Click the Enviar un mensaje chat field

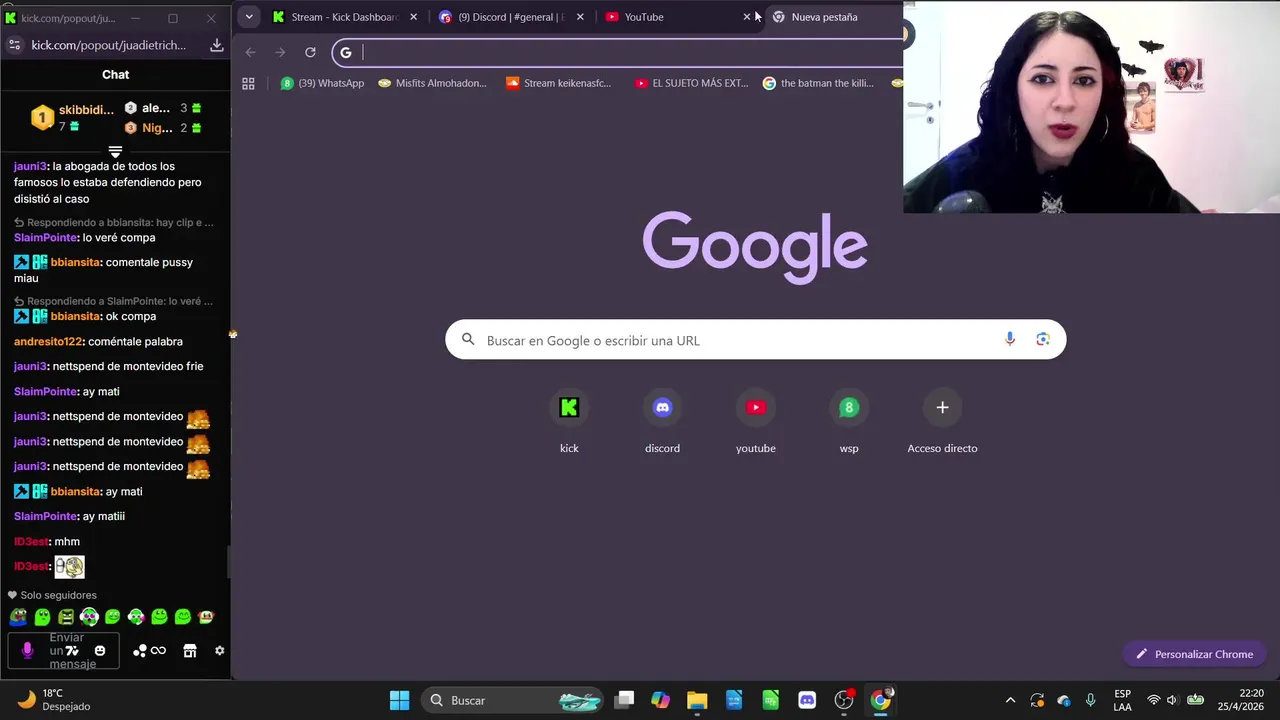(x=62, y=651)
